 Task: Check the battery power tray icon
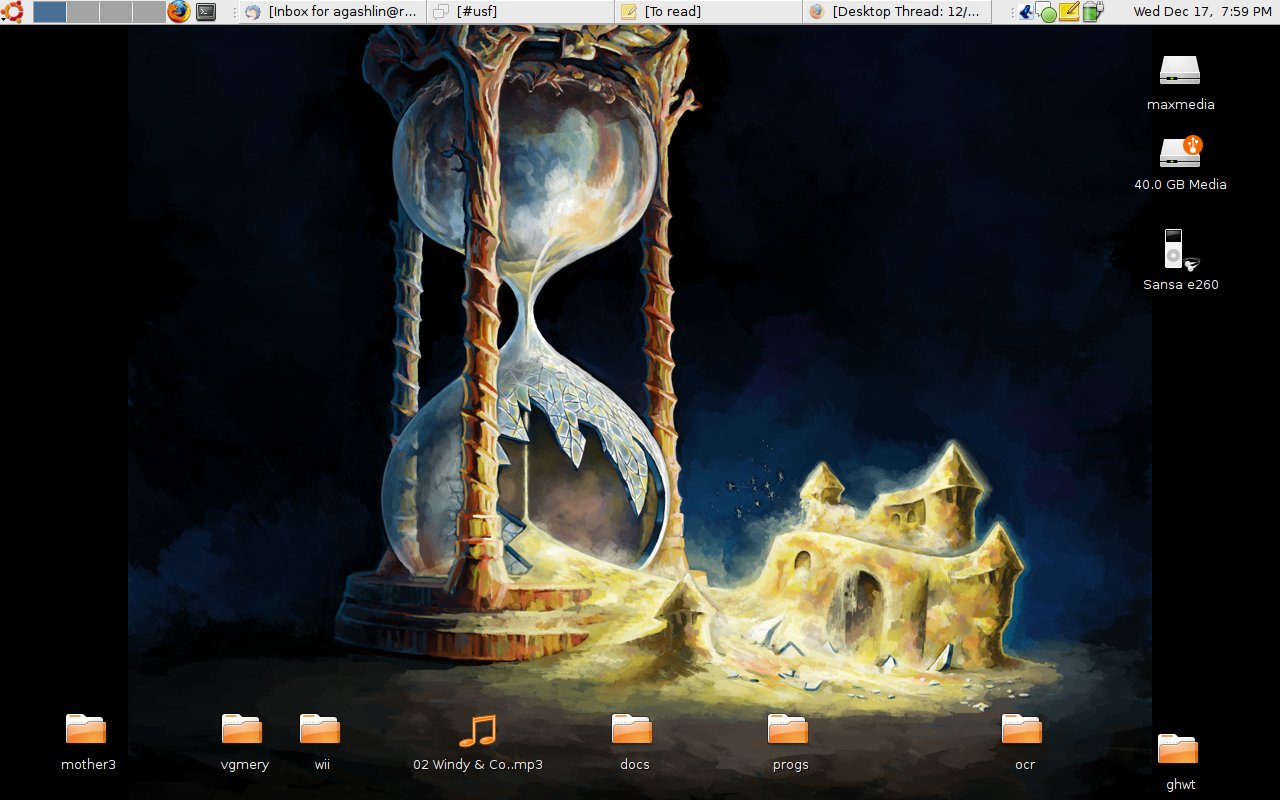[x=1092, y=12]
